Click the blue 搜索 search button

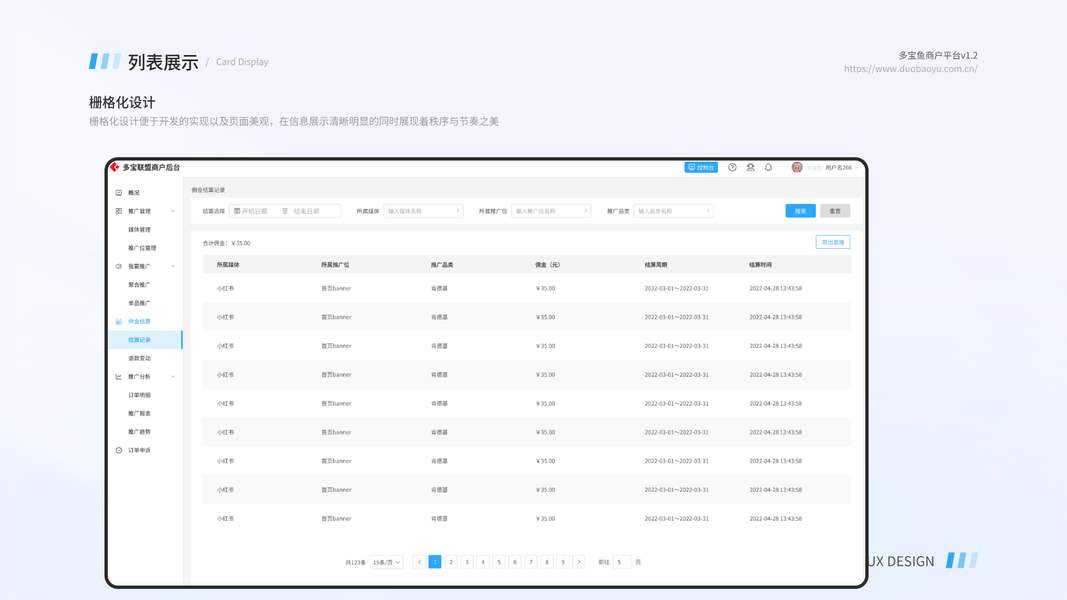tap(800, 211)
